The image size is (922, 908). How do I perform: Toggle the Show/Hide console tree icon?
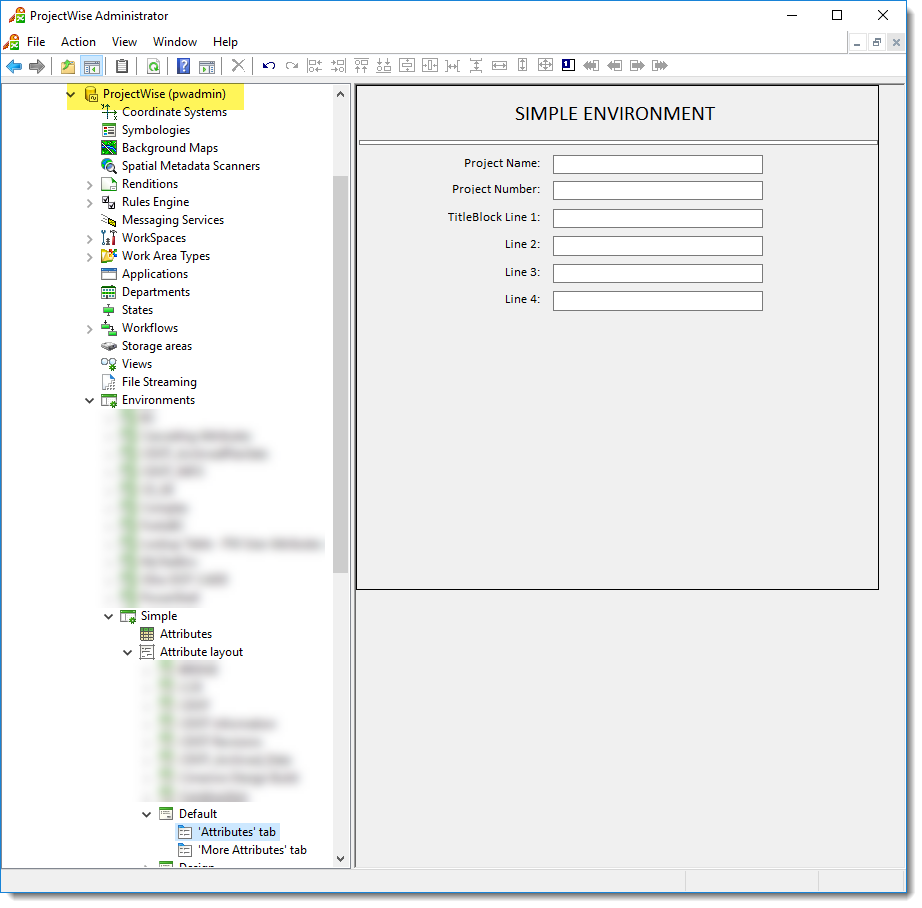(92, 66)
